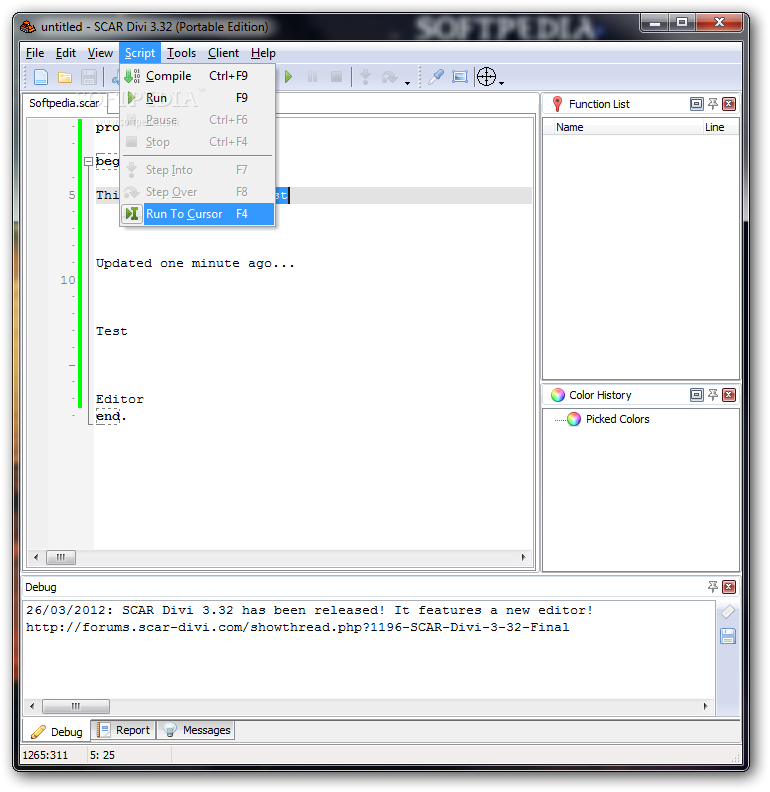
Task: Open the Tools menu
Action: click(x=181, y=53)
